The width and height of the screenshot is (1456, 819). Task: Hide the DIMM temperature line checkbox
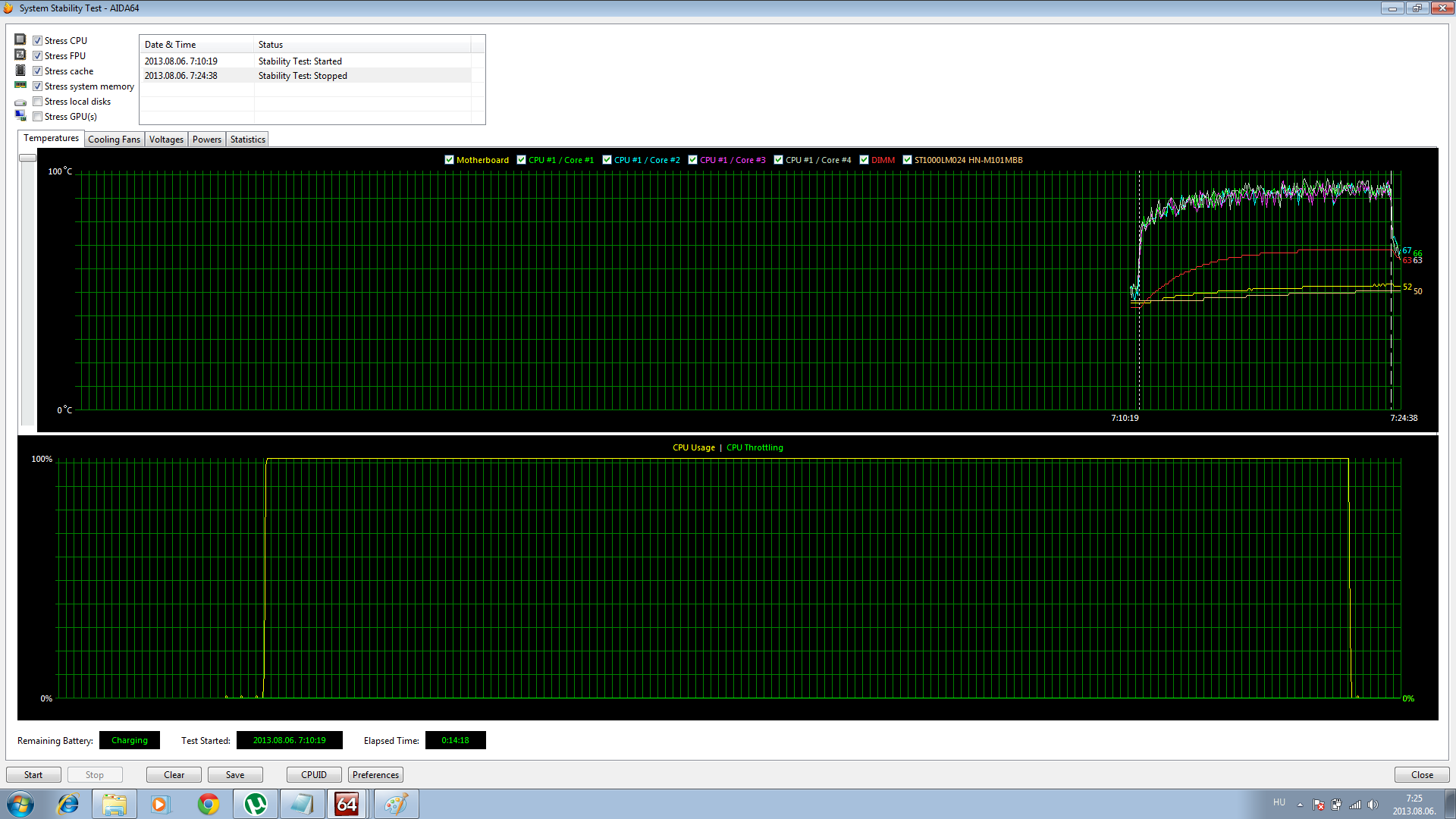pos(864,160)
